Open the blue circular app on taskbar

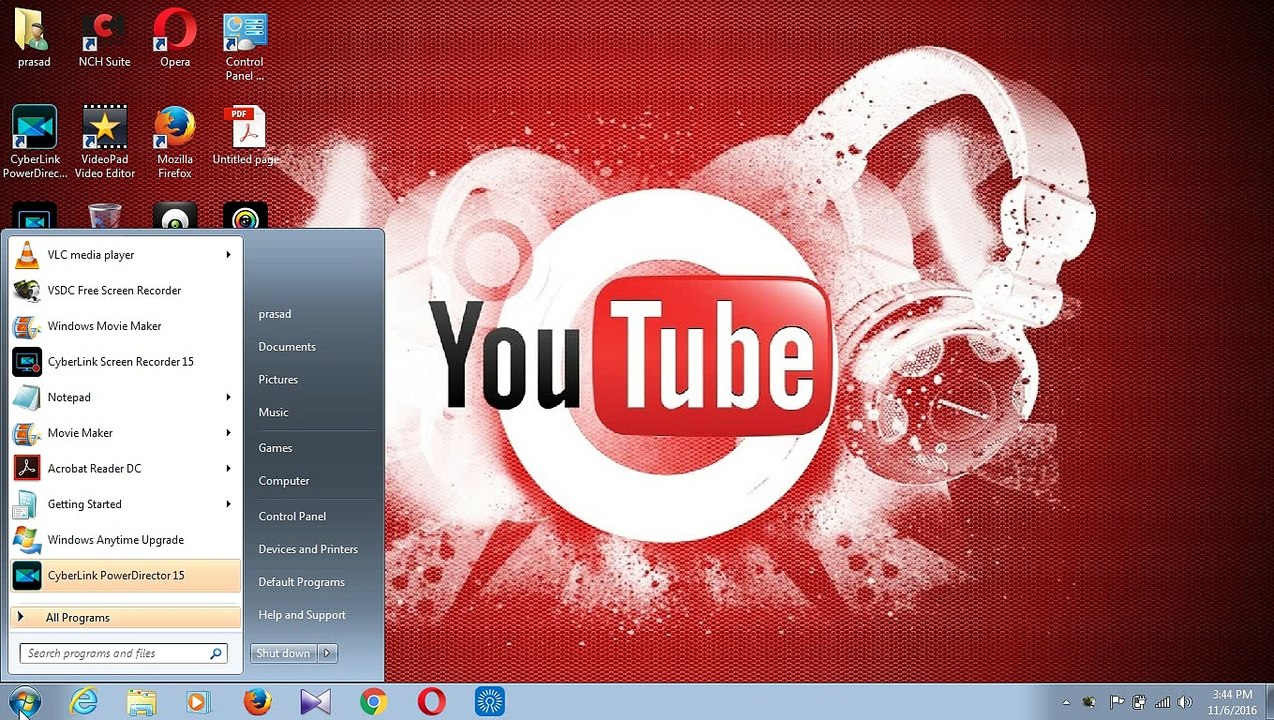click(x=489, y=702)
